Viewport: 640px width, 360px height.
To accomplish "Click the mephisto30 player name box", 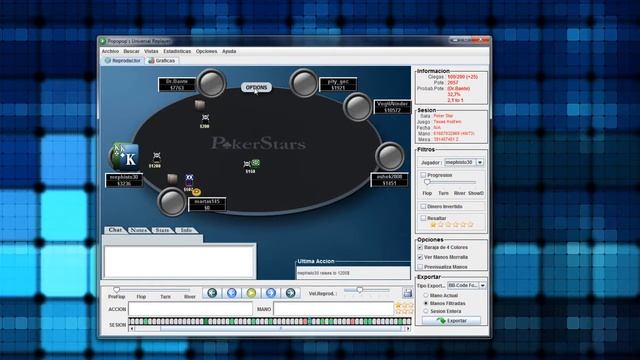I will (x=124, y=180).
